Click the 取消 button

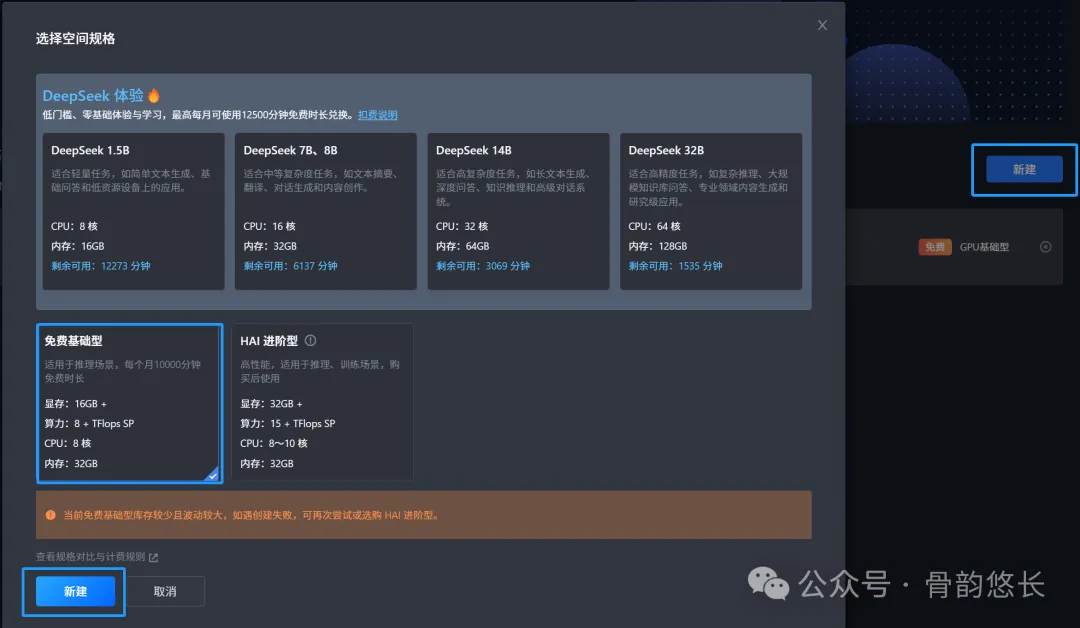click(165, 592)
